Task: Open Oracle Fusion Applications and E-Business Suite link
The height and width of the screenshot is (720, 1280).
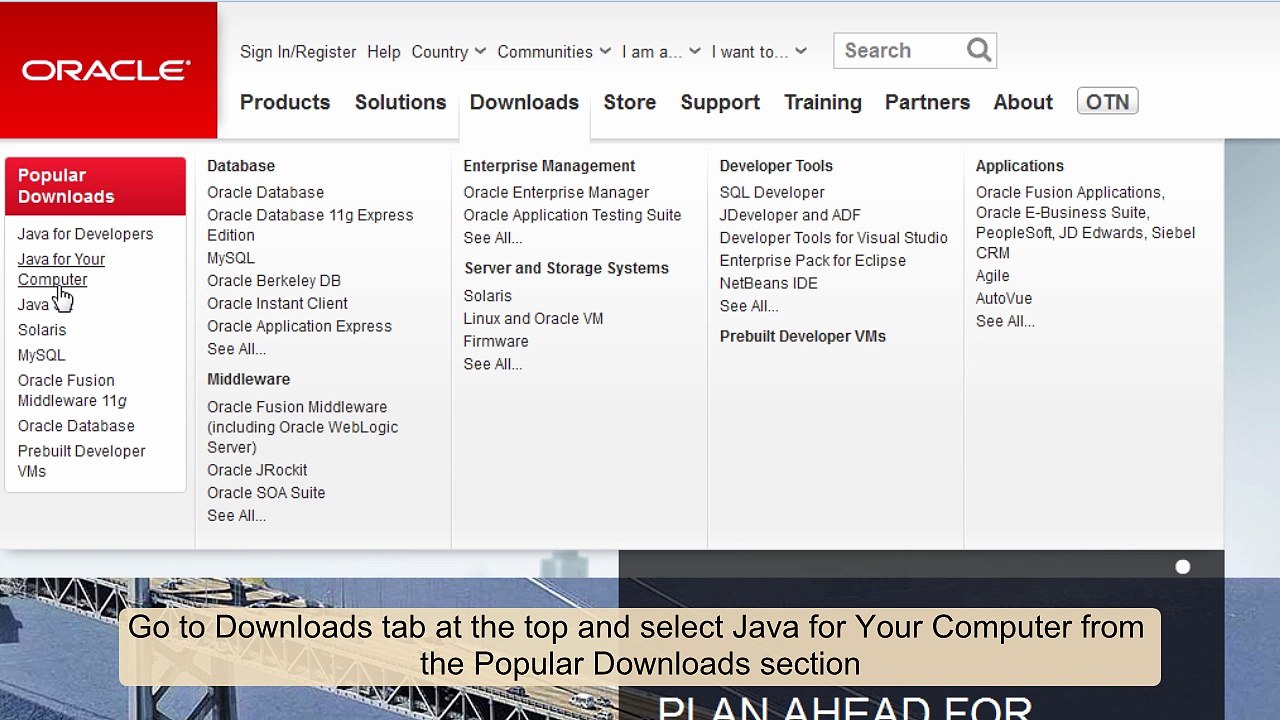Action: tap(1085, 222)
